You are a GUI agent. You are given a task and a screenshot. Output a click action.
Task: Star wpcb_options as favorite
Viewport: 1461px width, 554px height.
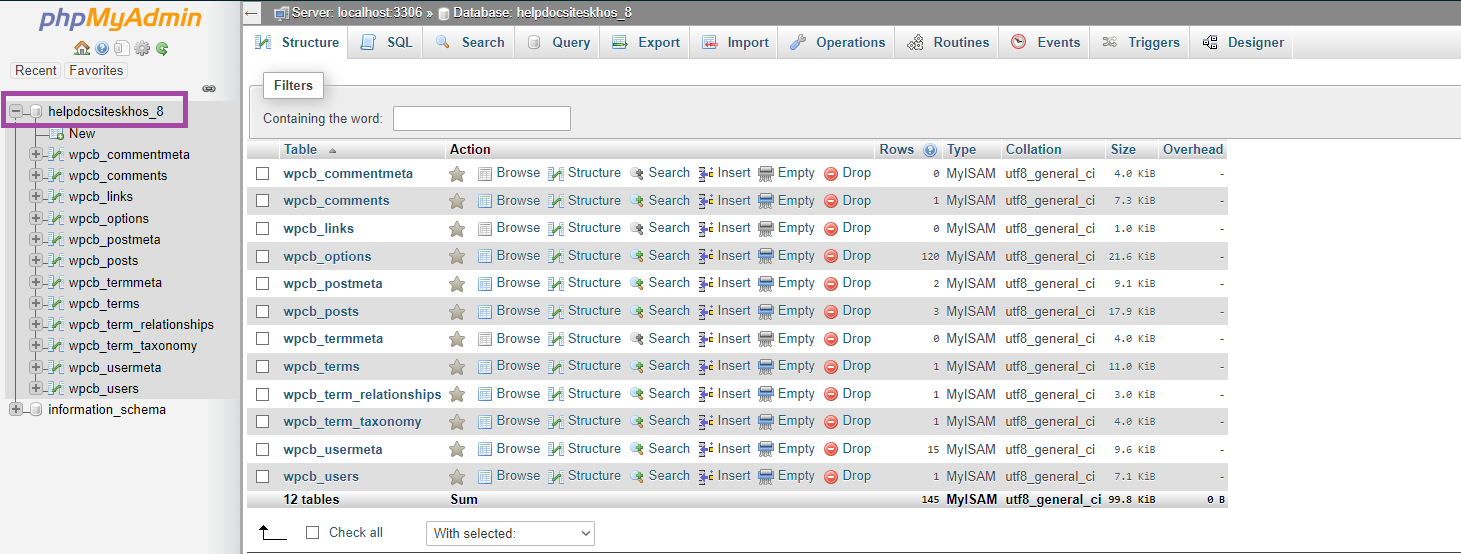pos(457,257)
